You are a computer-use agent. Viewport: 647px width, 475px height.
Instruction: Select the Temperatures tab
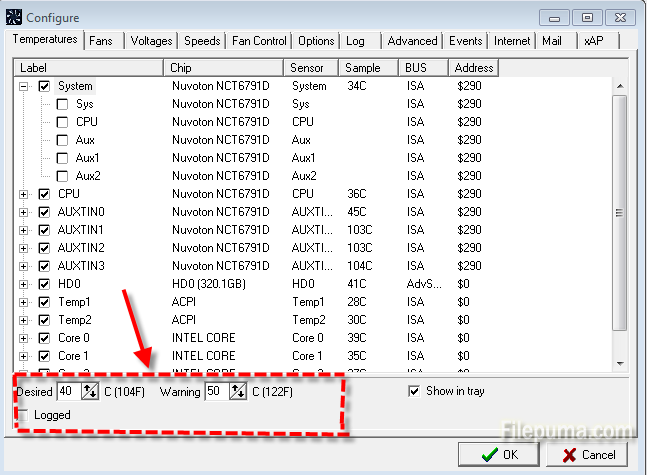(45, 39)
